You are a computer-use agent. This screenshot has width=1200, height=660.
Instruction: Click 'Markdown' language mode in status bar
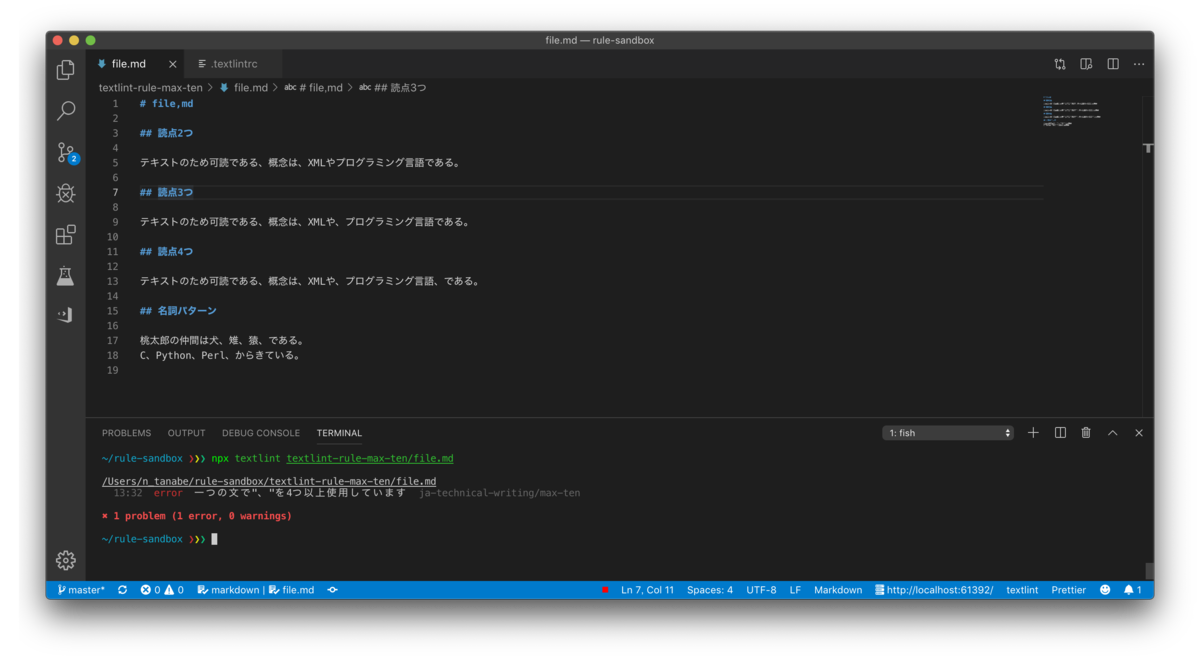point(838,590)
